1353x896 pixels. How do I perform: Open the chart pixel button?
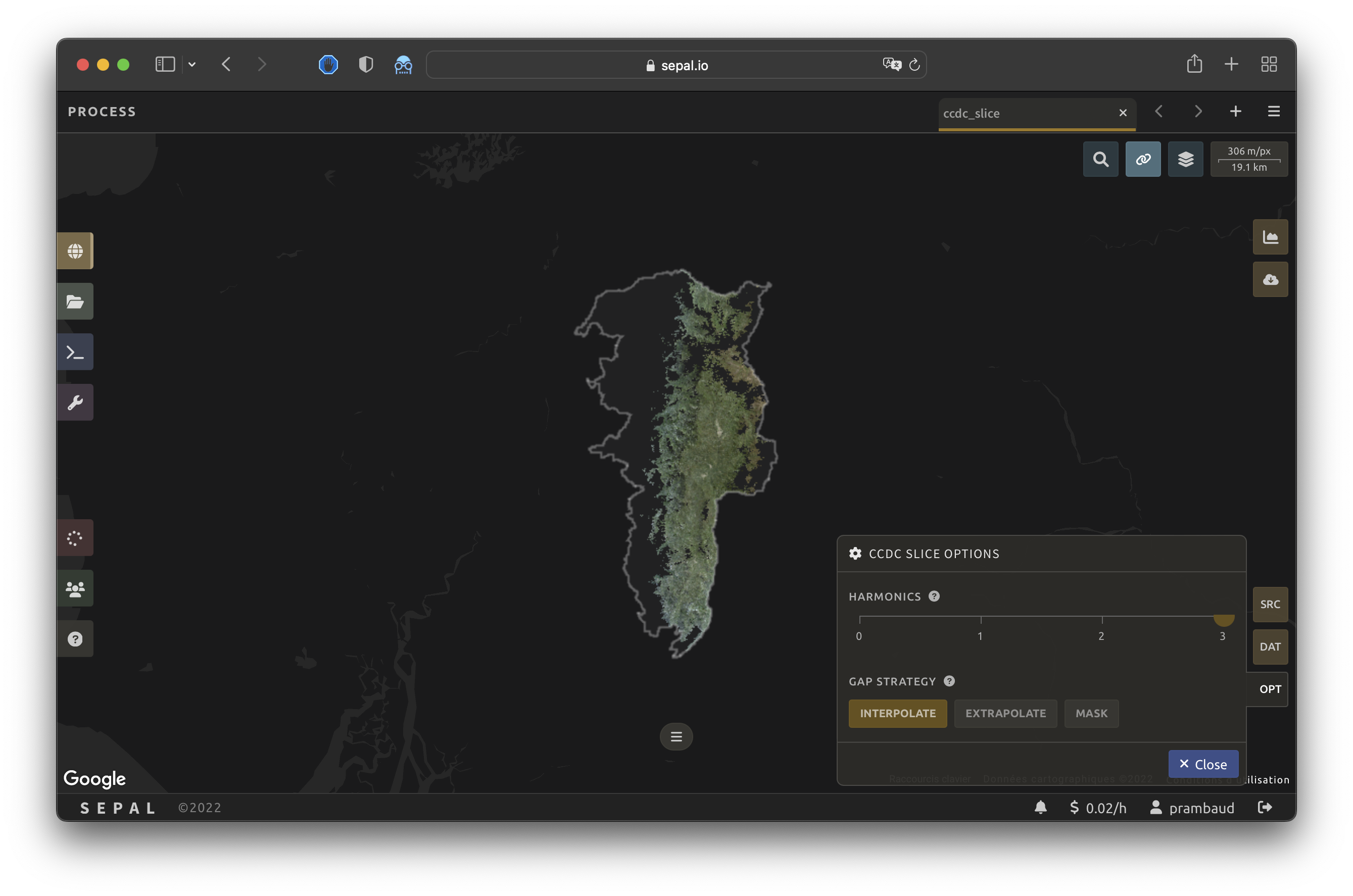[x=1270, y=237]
